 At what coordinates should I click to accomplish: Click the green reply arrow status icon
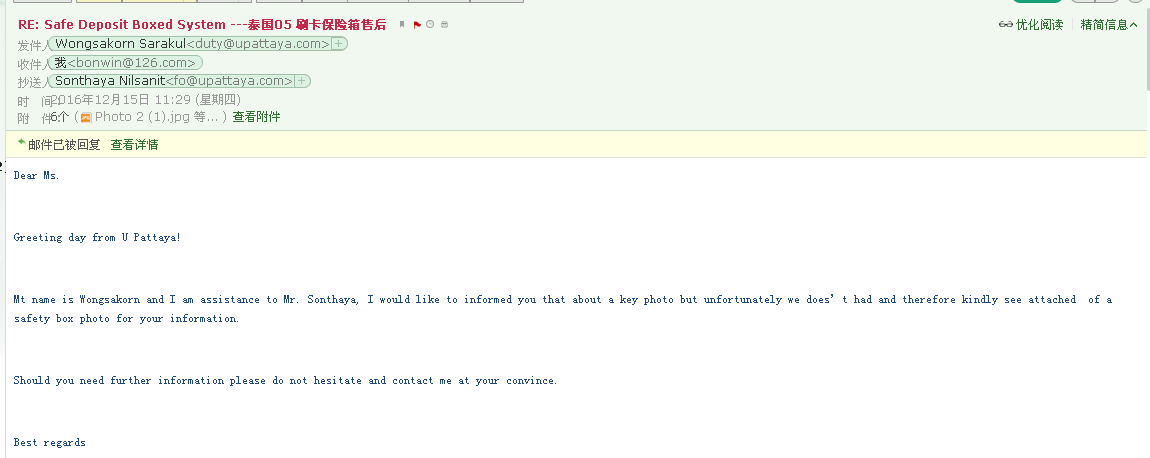pos(21,143)
